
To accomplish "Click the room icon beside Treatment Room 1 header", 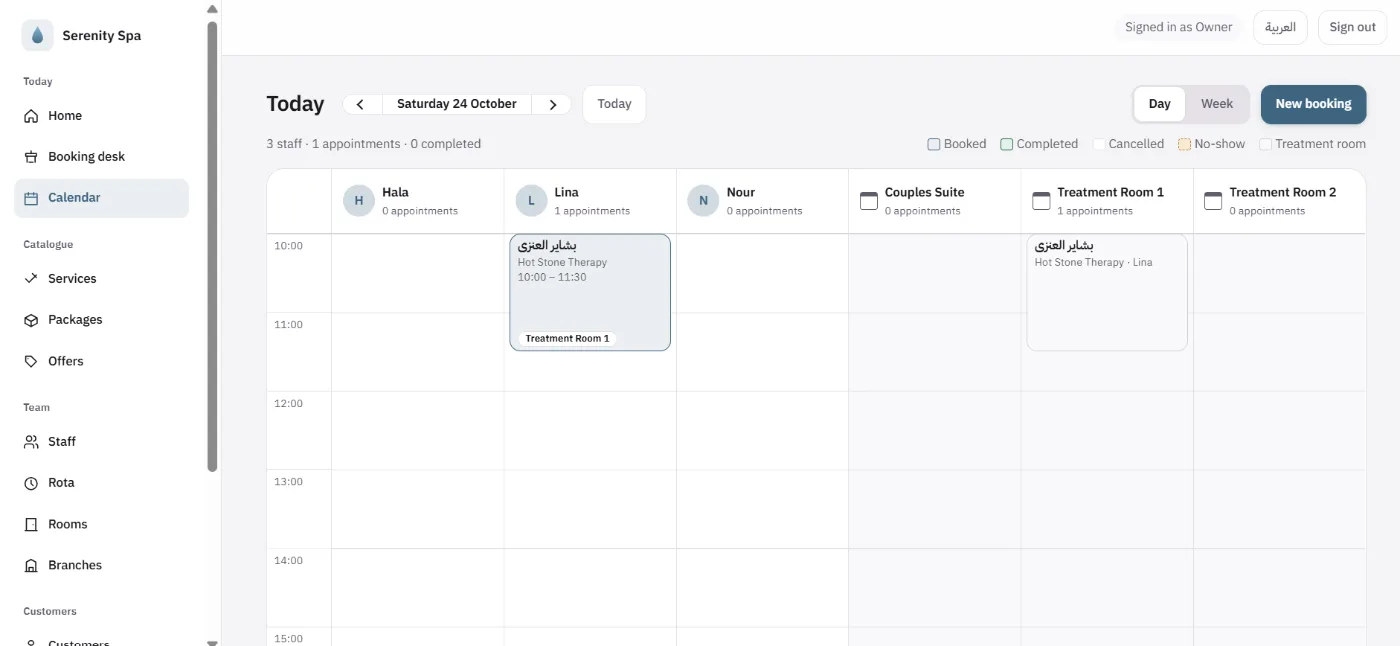I will tap(1041, 201).
